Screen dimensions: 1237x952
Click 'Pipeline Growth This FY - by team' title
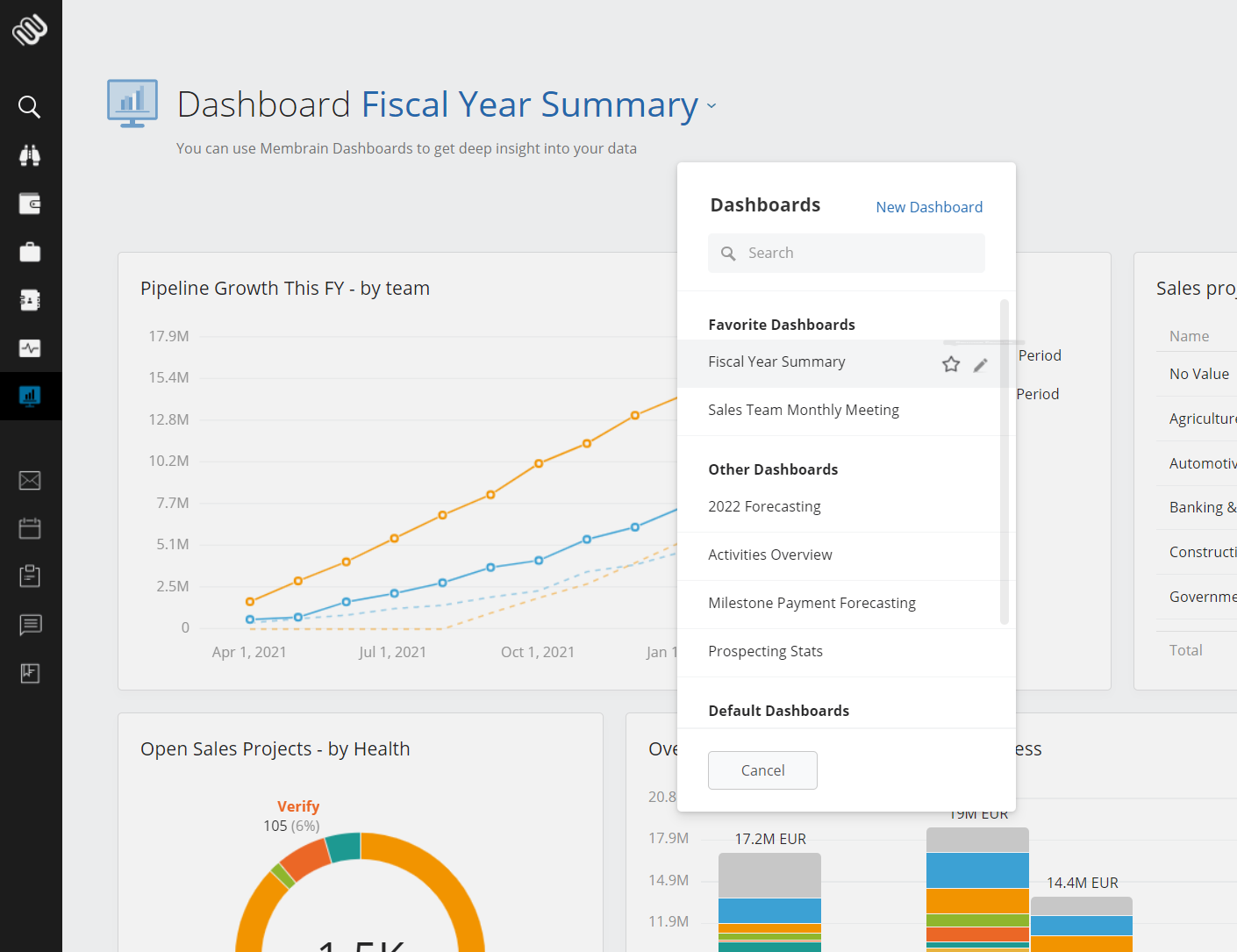285,289
